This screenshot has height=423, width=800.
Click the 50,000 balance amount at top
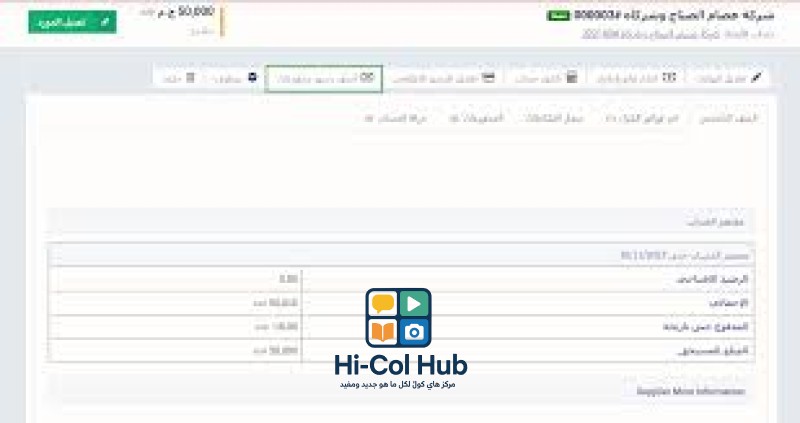point(195,12)
